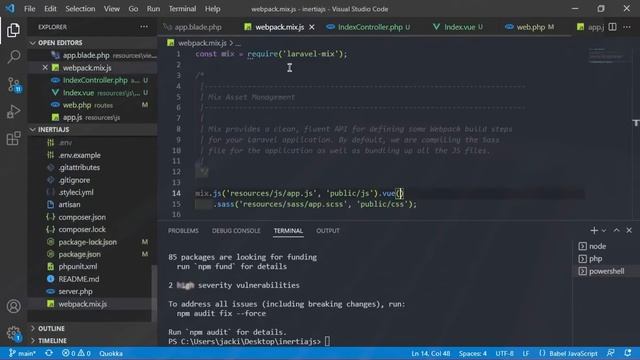Screen dimensions: 640x360
Task: Click Quokka status bar item
Action: (x=111, y=353)
